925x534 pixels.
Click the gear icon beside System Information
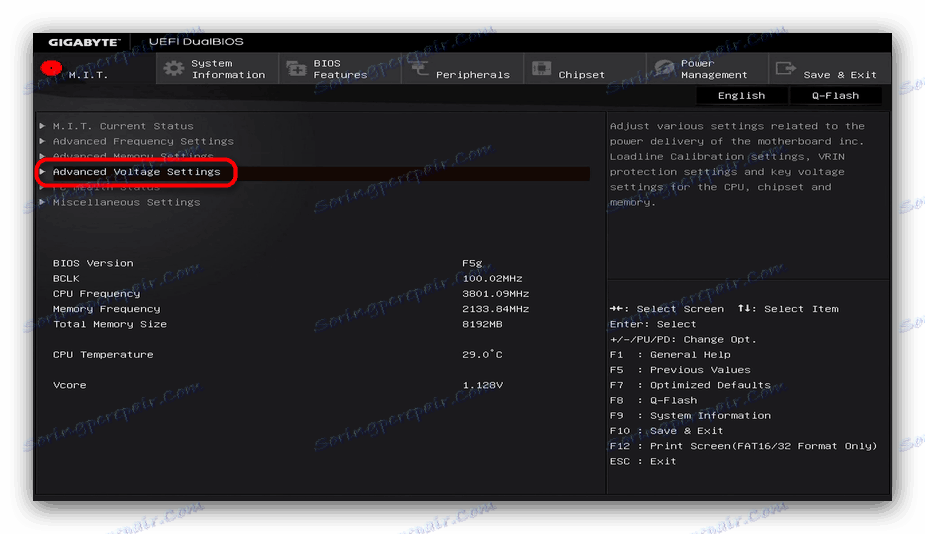[173, 68]
